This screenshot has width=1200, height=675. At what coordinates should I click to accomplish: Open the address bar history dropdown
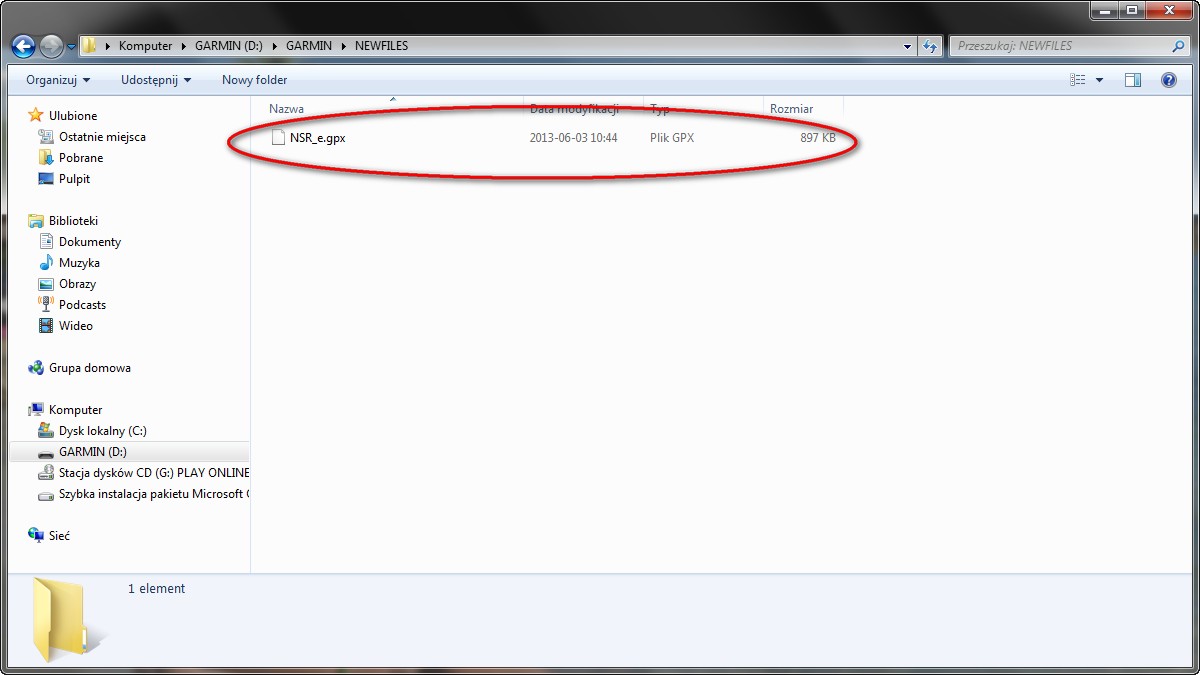point(907,46)
